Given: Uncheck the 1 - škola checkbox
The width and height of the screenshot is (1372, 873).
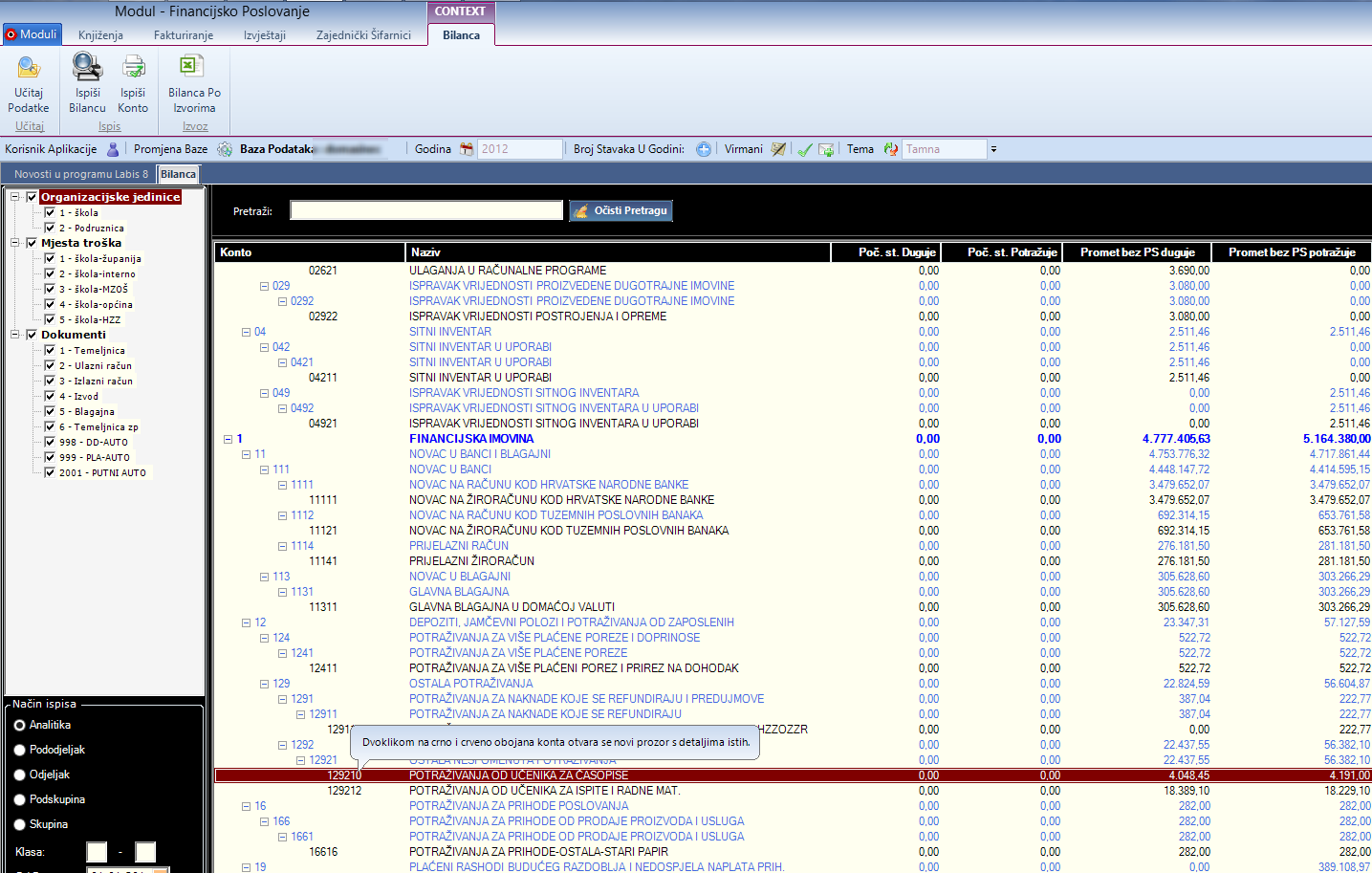Looking at the screenshot, I should pyautogui.click(x=50, y=212).
